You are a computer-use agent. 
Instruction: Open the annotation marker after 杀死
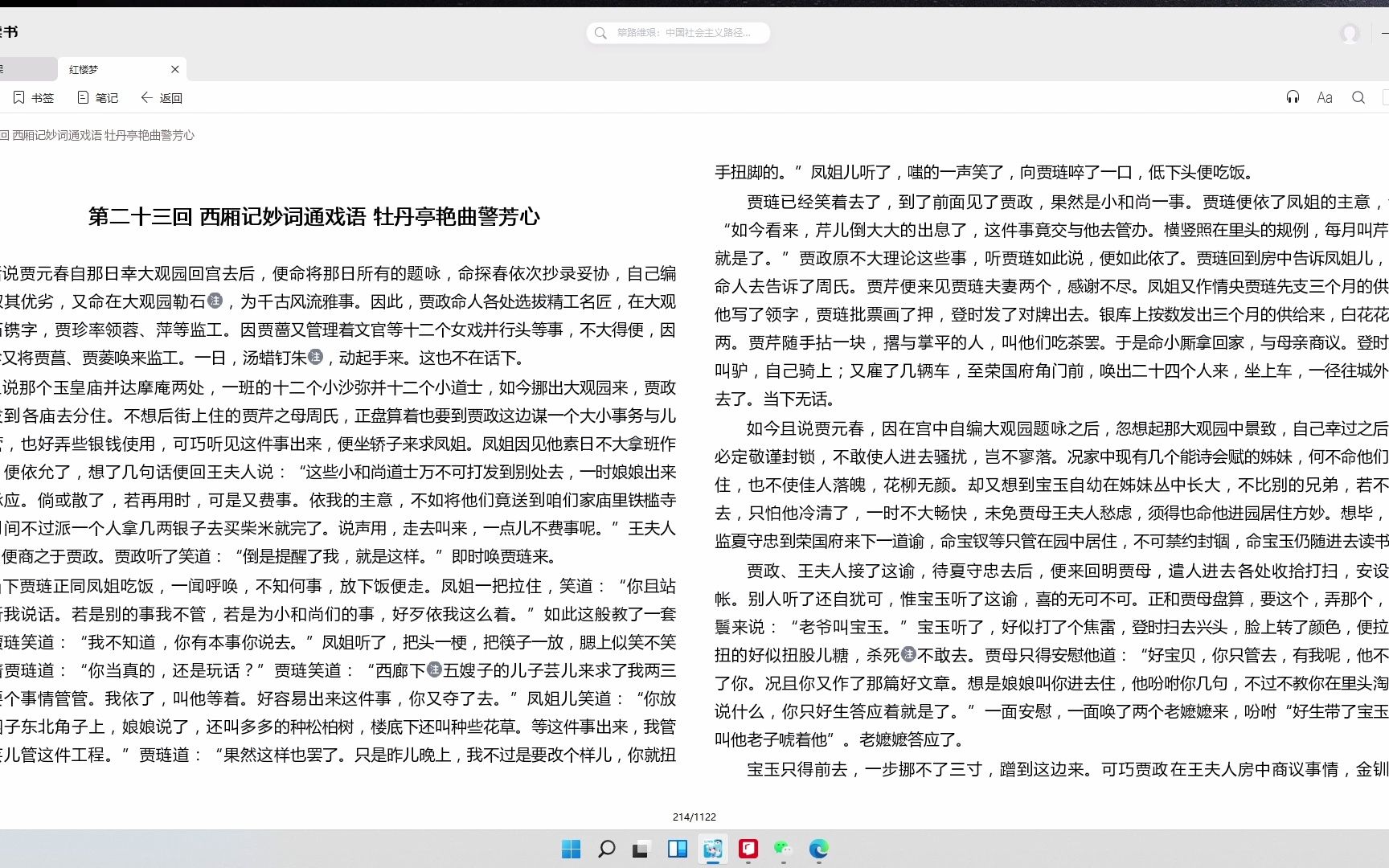click(908, 654)
